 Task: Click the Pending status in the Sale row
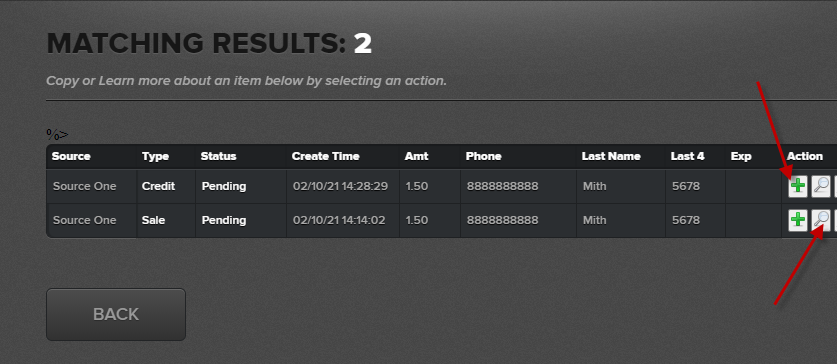[224, 220]
